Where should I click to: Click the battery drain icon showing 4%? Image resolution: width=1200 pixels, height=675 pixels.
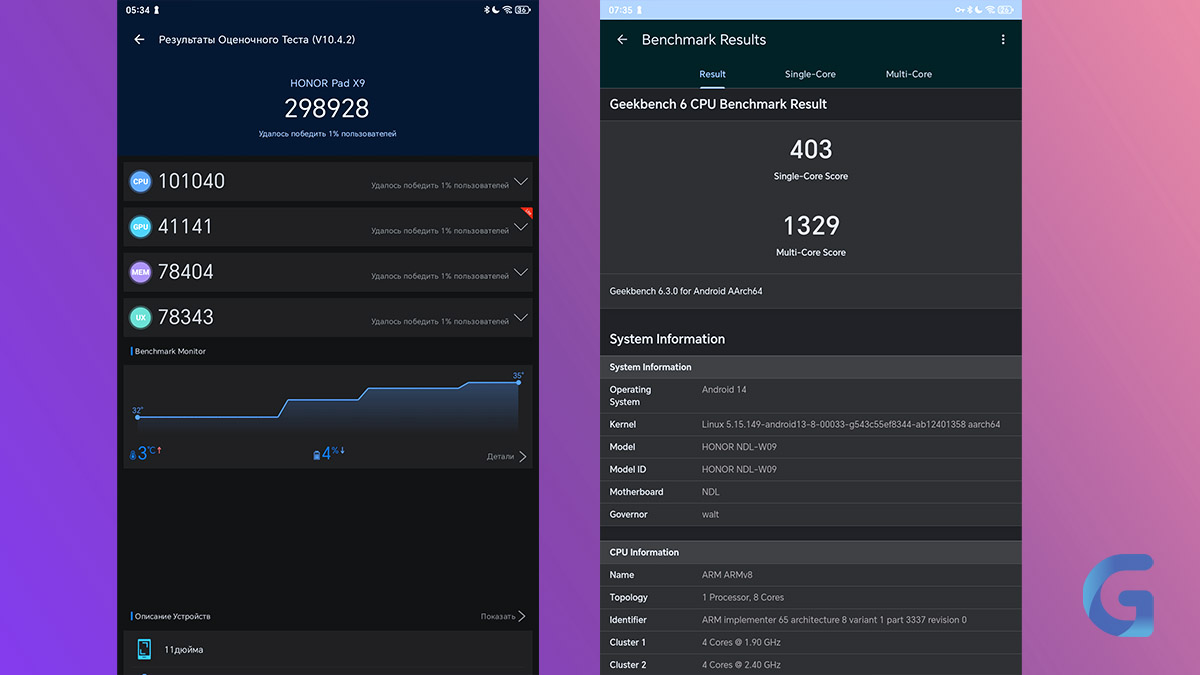(317, 455)
